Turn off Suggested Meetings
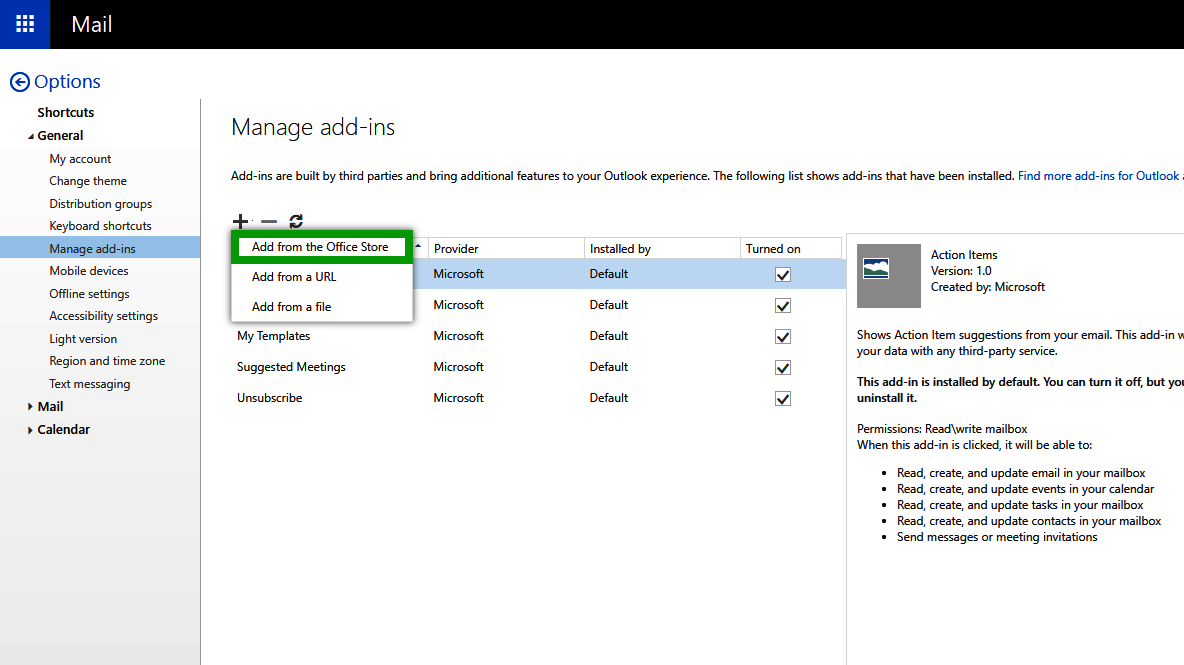 (783, 368)
